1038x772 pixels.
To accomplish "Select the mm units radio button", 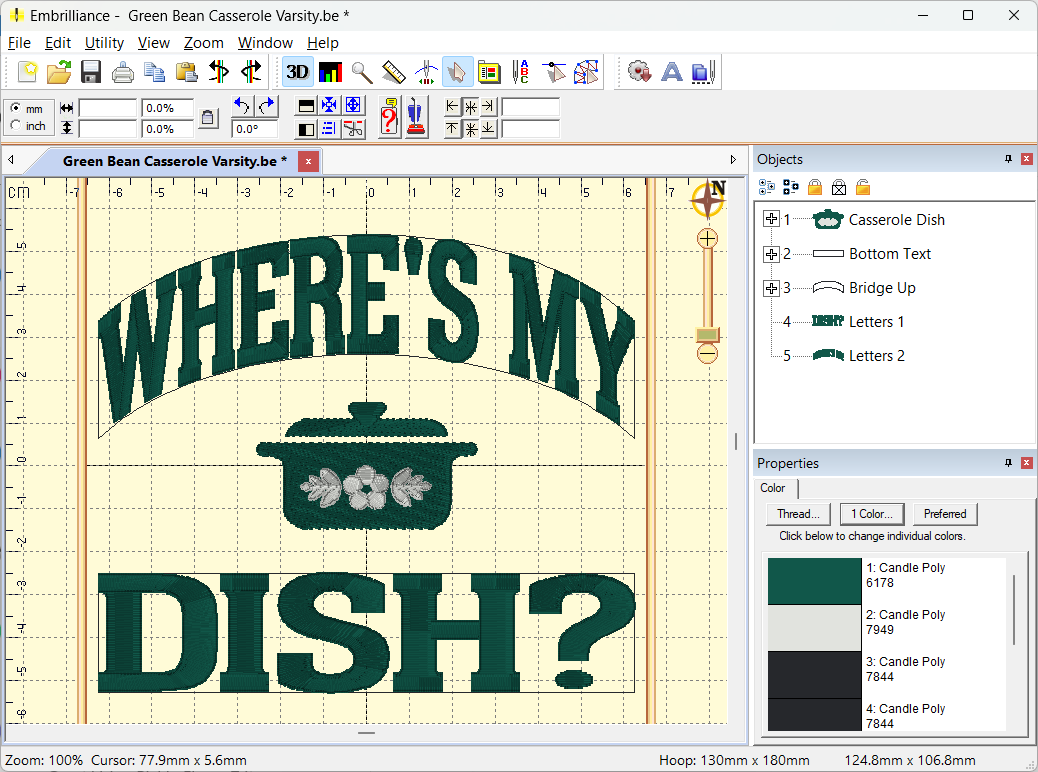I will [16, 108].
